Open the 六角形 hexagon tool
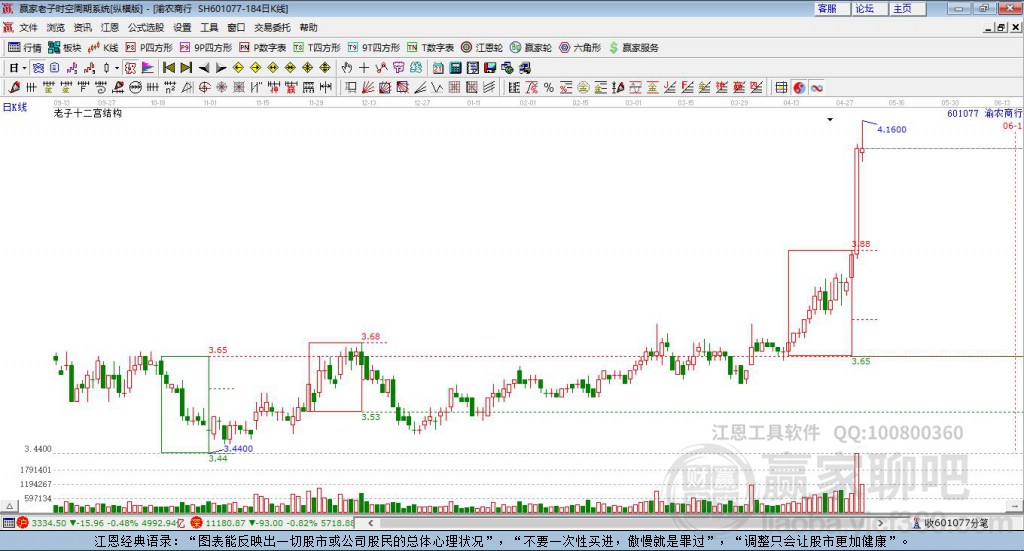Screen dimensions: 1024x551 [580, 48]
